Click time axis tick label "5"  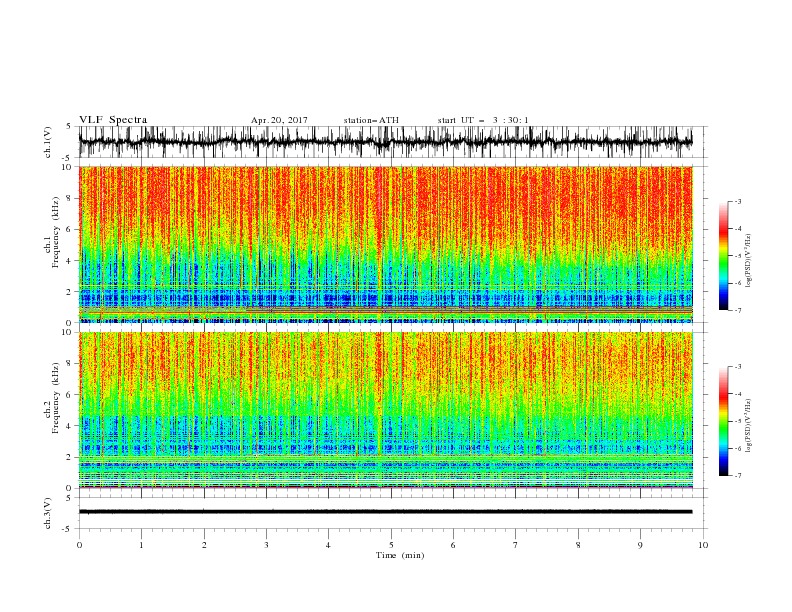pyautogui.click(x=391, y=545)
